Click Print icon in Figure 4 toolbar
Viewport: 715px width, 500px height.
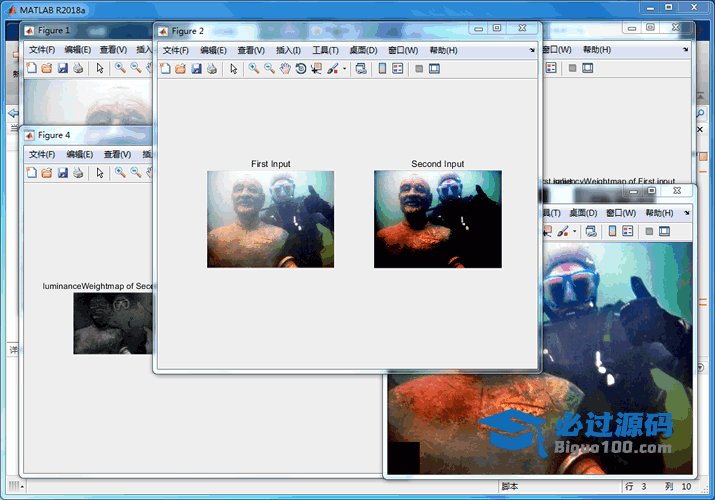(x=78, y=173)
